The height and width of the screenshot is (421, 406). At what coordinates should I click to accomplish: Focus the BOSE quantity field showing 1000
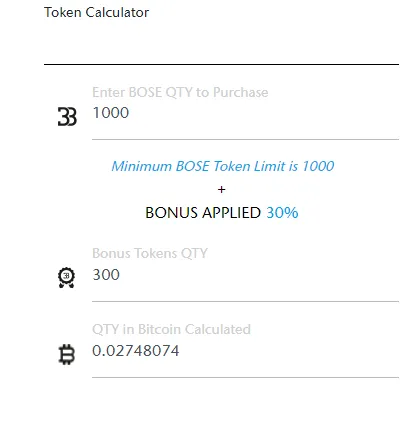245,113
